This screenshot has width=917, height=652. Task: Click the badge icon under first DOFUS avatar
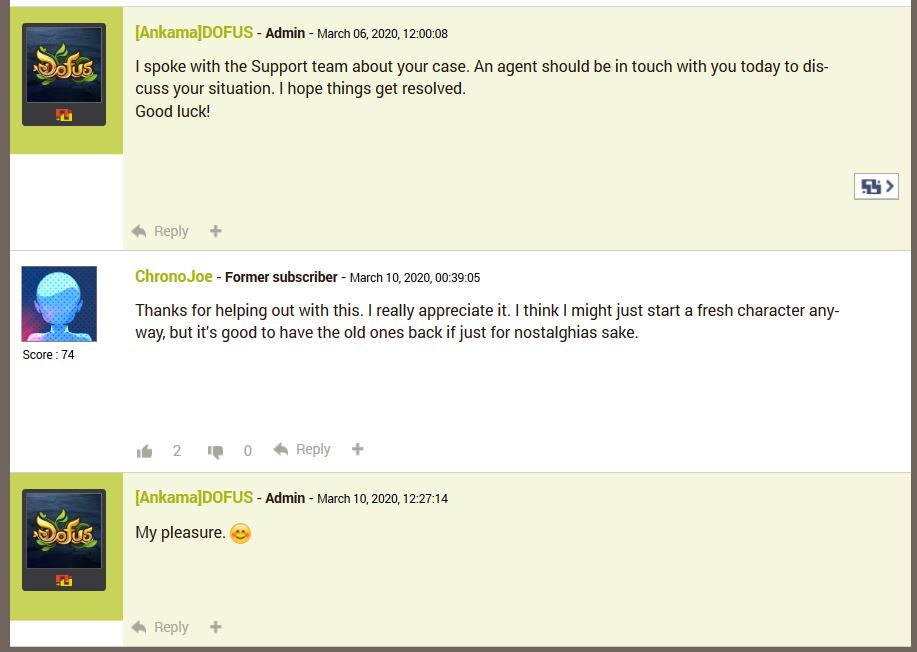(64, 115)
